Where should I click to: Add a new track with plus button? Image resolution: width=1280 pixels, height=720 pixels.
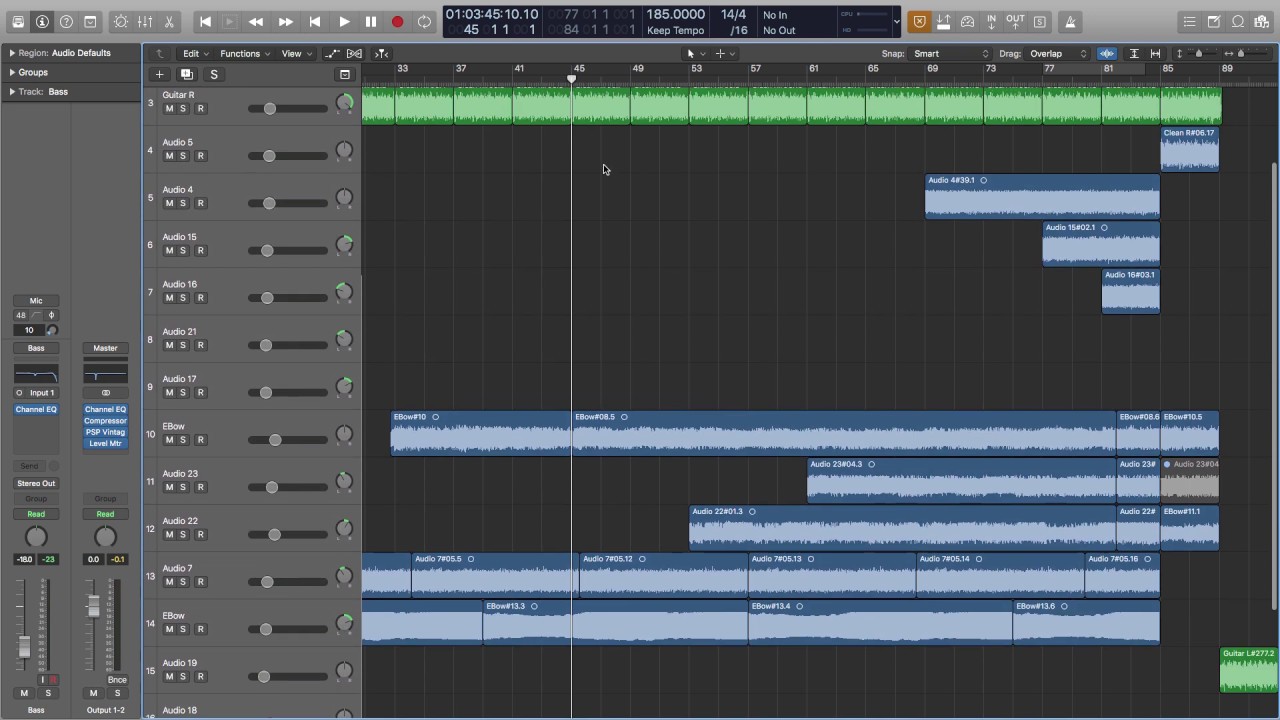point(159,74)
